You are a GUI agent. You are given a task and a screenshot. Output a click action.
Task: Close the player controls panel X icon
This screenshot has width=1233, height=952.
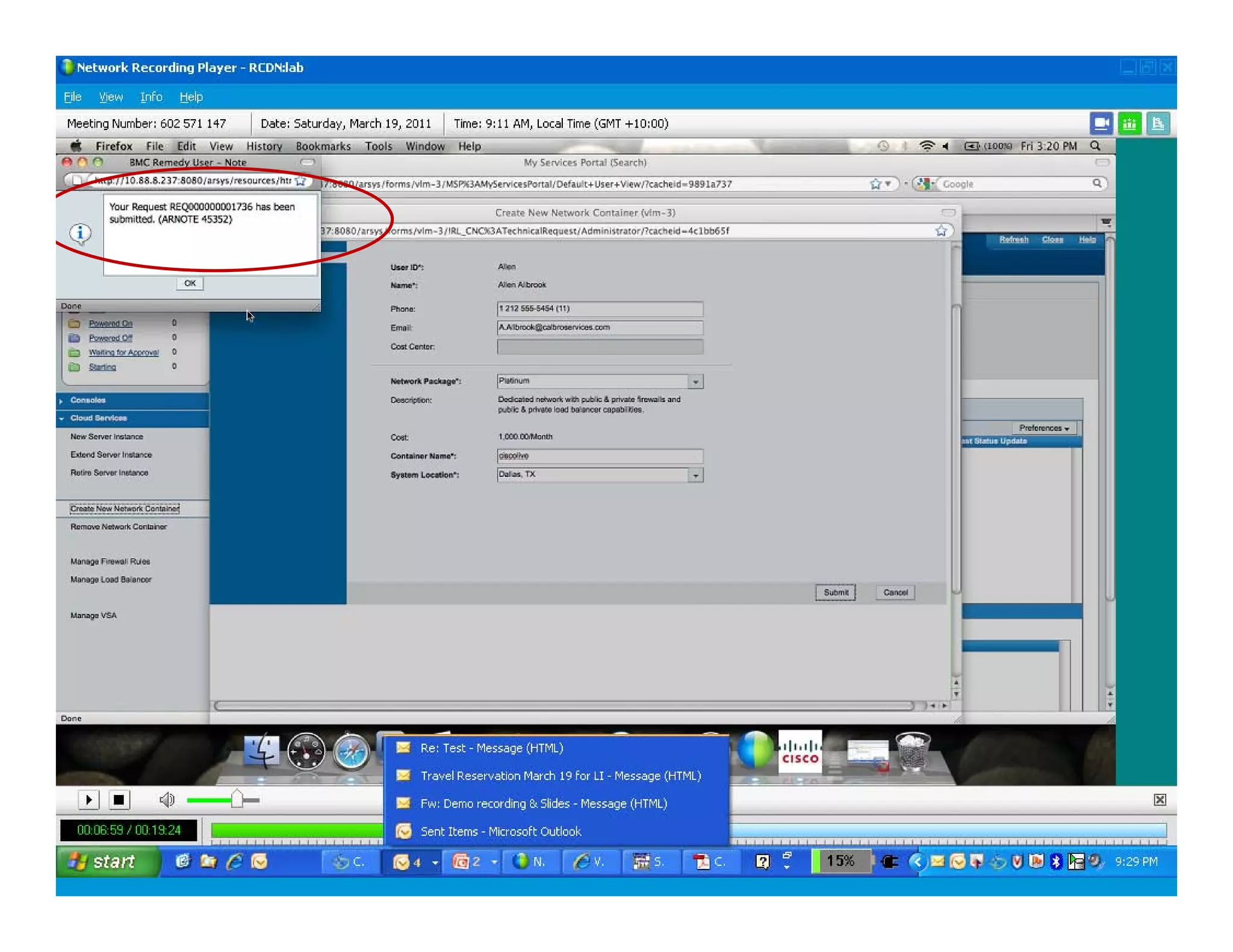tap(1160, 800)
